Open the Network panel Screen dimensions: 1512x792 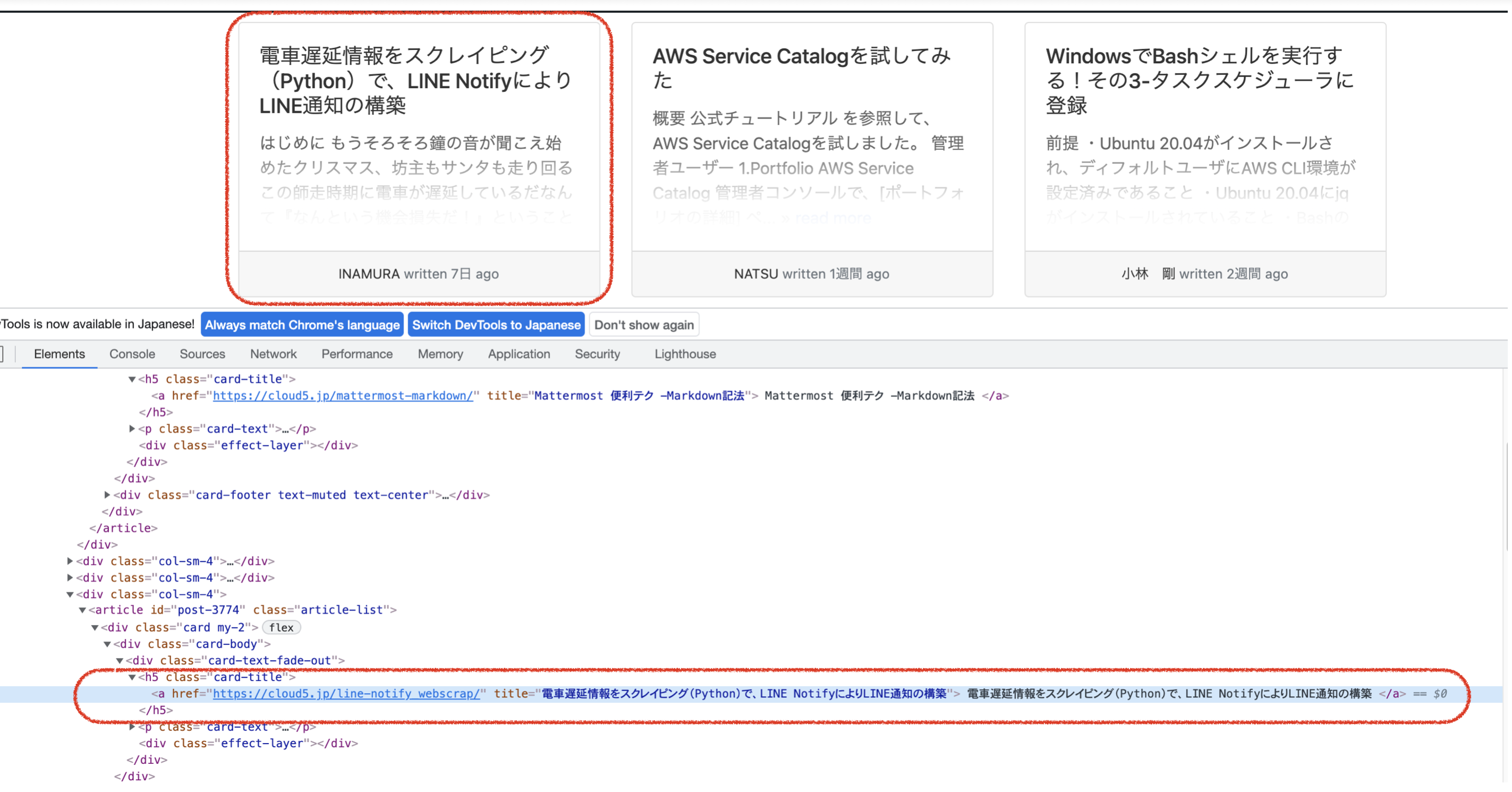273,353
